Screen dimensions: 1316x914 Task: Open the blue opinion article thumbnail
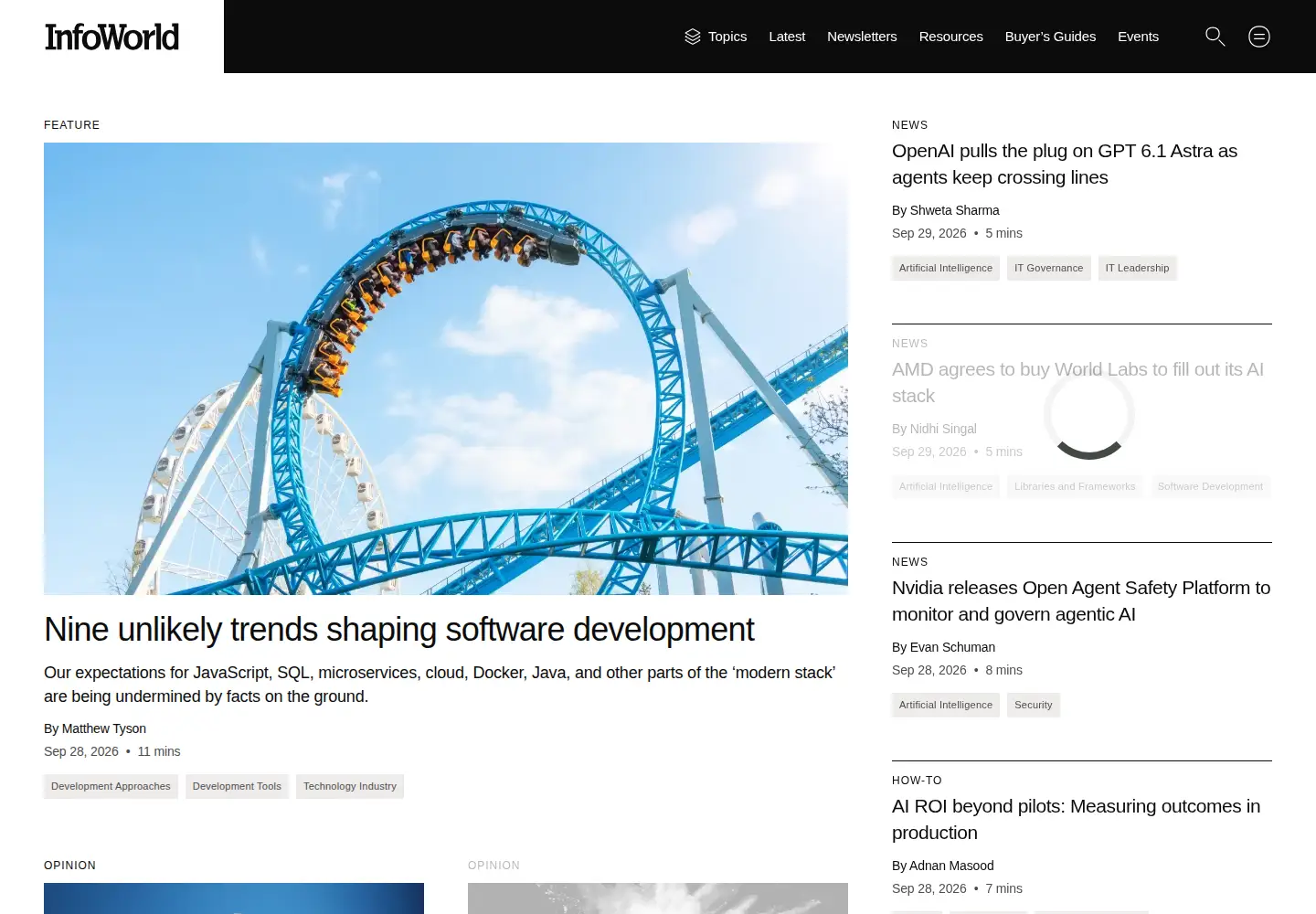[234, 898]
